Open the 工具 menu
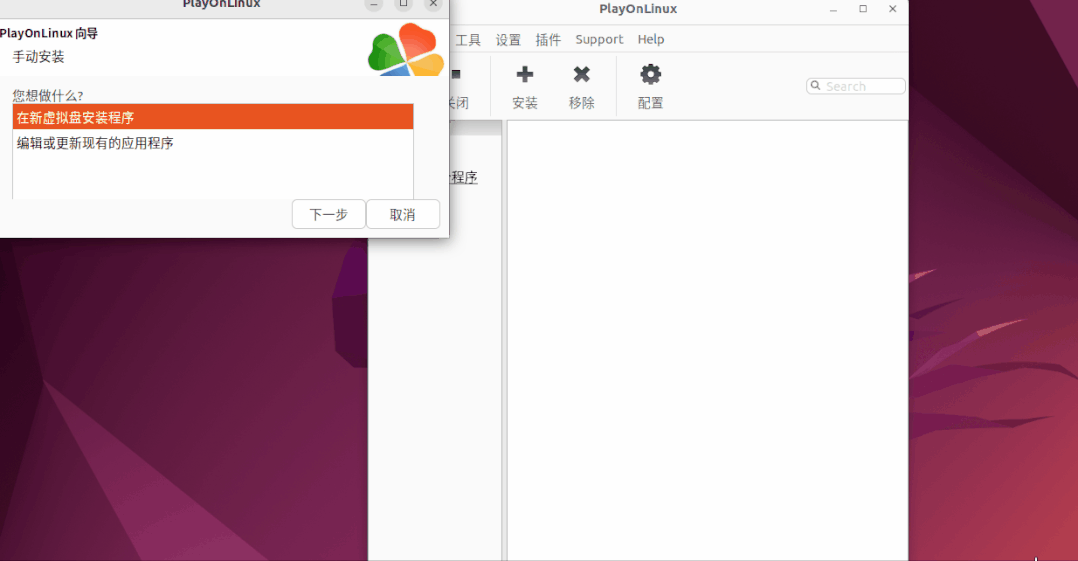Image resolution: width=1078 pixels, height=561 pixels. coord(468,40)
